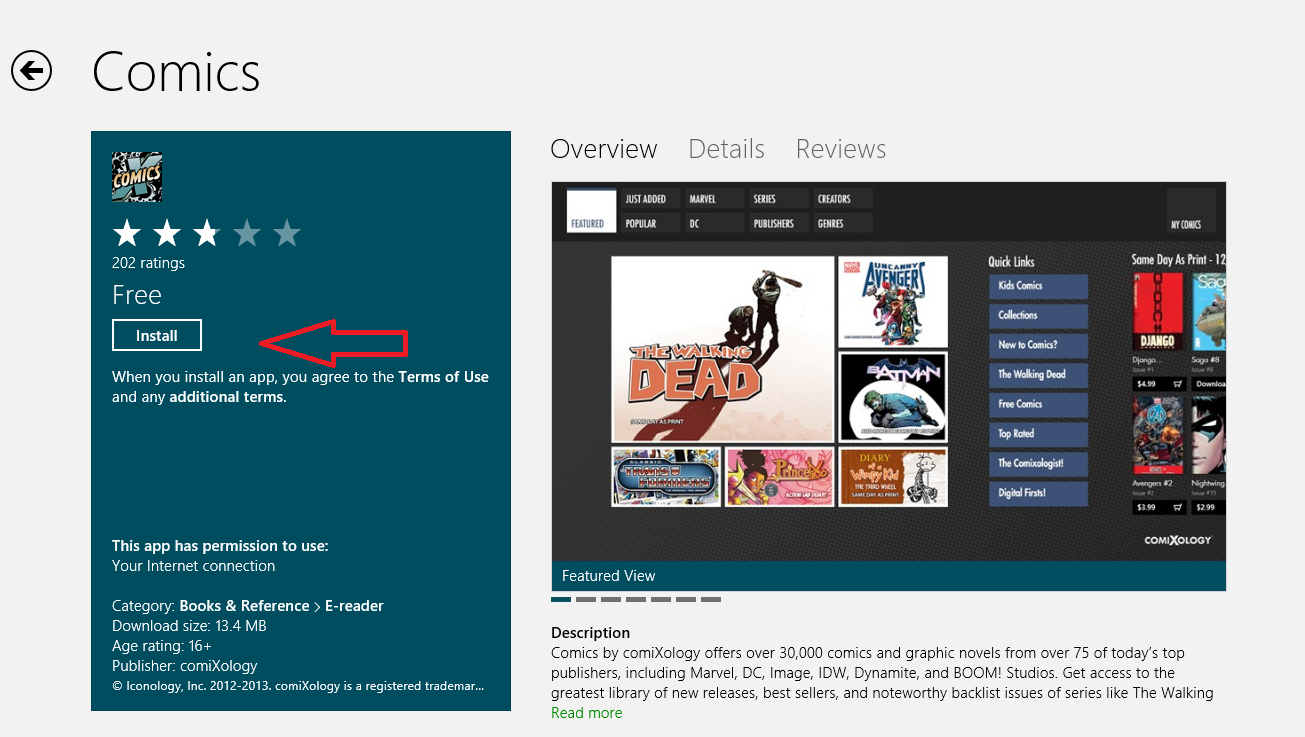Click the Your Internet connection permission text

pyautogui.click(x=193, y=566)
